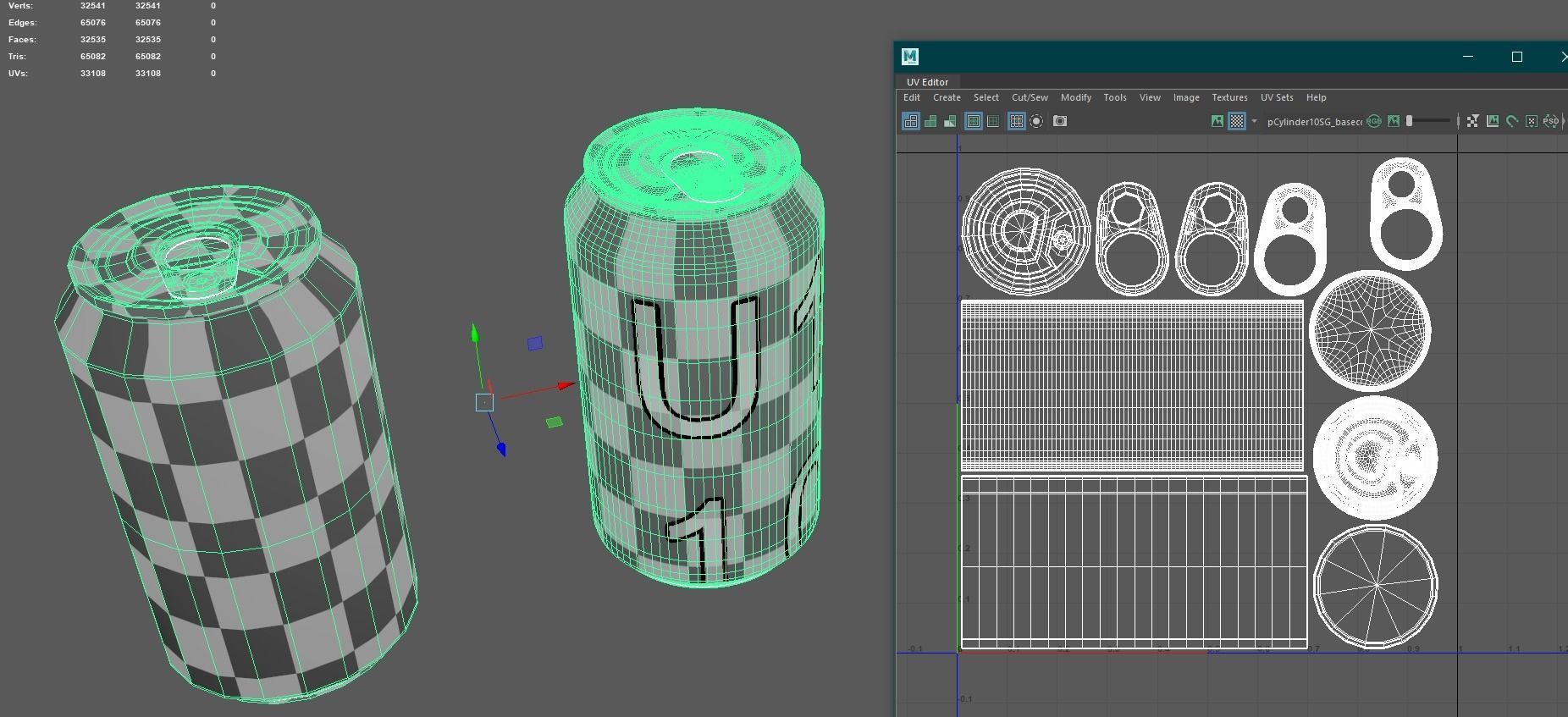
Task: Toggle internal borders display icon
Action: point(993,121)
